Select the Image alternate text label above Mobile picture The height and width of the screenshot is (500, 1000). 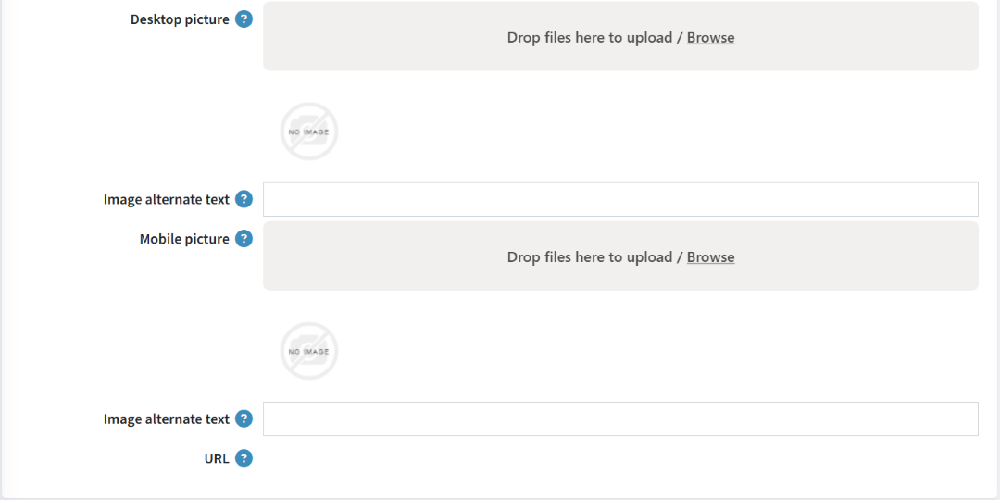[166, 200]
